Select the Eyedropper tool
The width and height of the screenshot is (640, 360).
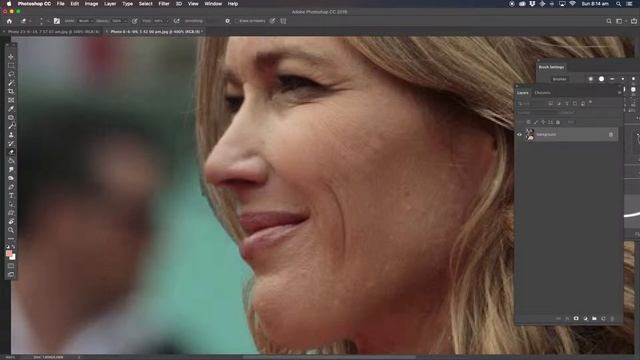[x=11, y=109]
